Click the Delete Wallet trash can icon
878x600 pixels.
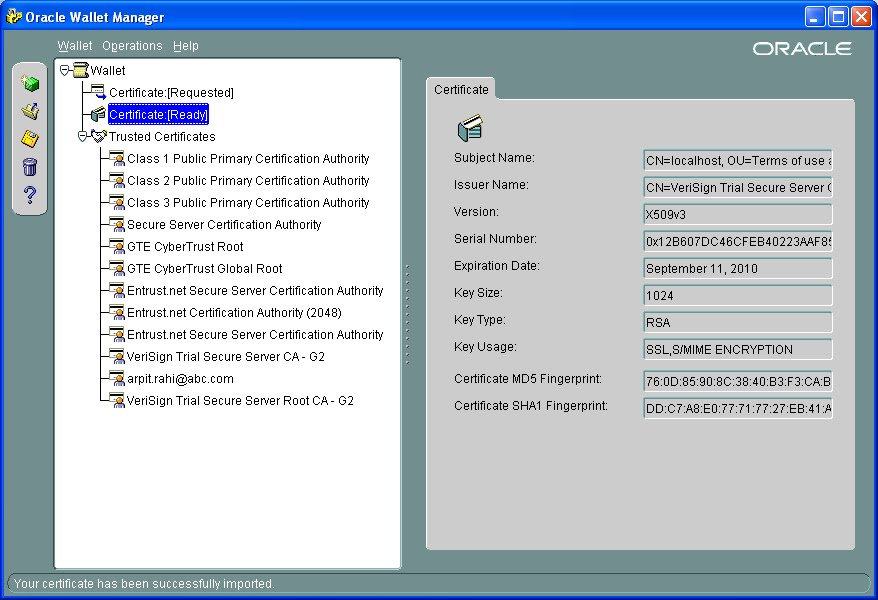tap(30, 166)
